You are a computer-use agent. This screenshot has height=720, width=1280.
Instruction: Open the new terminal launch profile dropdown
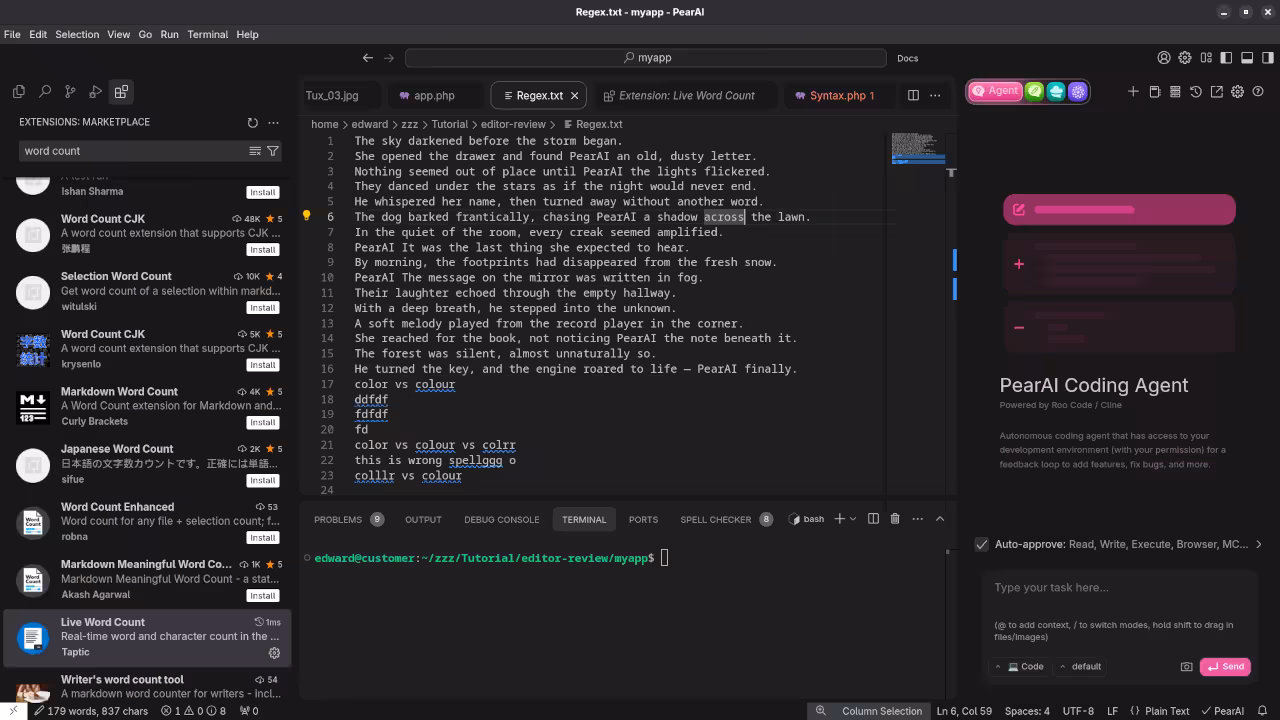853,519
